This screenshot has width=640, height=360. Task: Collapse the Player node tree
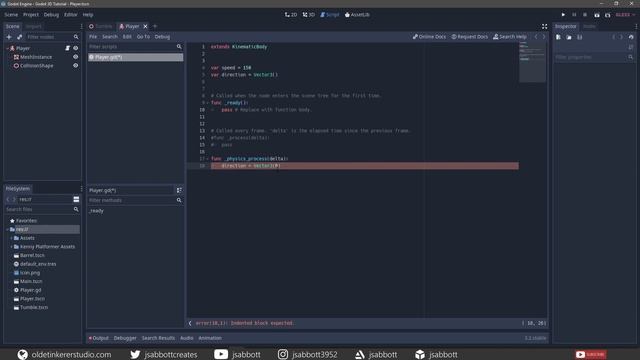click(7, 48)
